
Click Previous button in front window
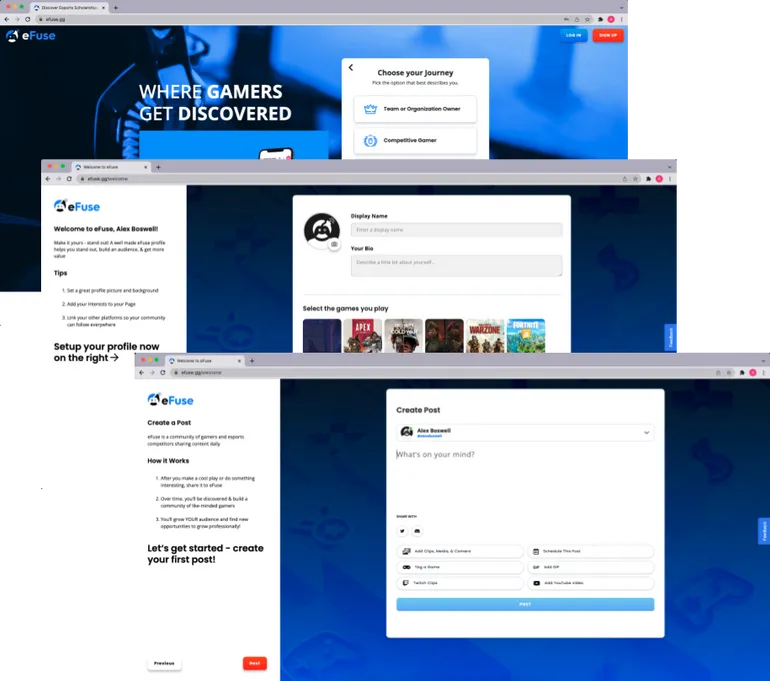point(164,663)
